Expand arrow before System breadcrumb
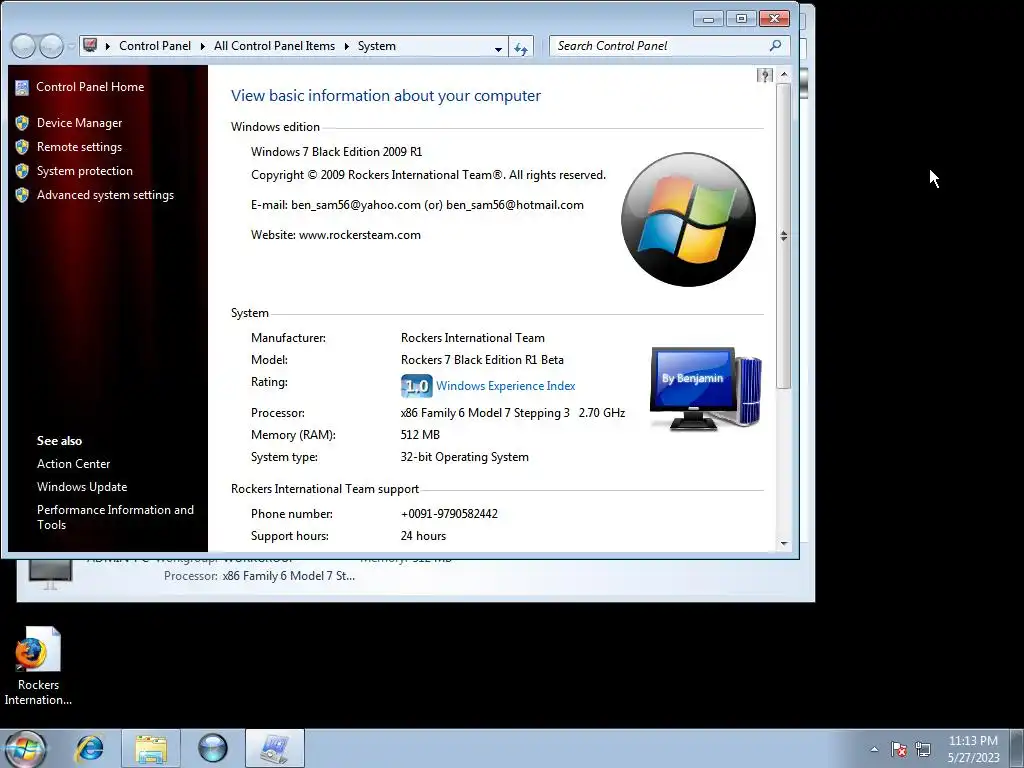1024x768 pixels. tap(347, 46)
